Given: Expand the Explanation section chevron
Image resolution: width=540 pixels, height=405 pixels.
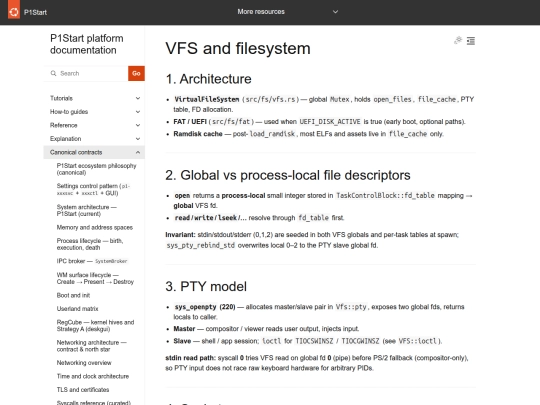Looking at the screenshot, I should [x=138, y=138].
